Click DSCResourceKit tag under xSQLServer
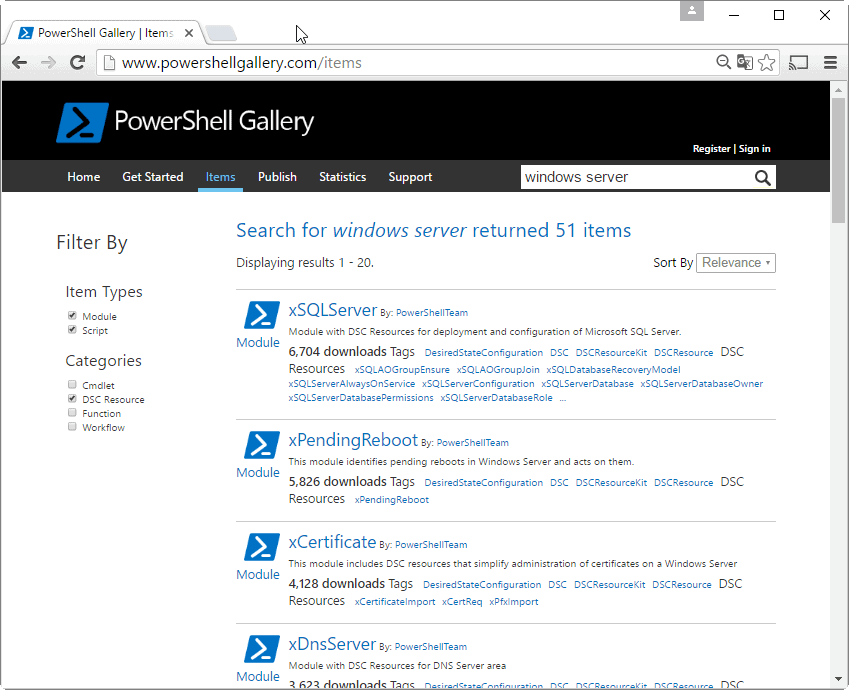This screenshot has height=690, width=849. point(611,353)
